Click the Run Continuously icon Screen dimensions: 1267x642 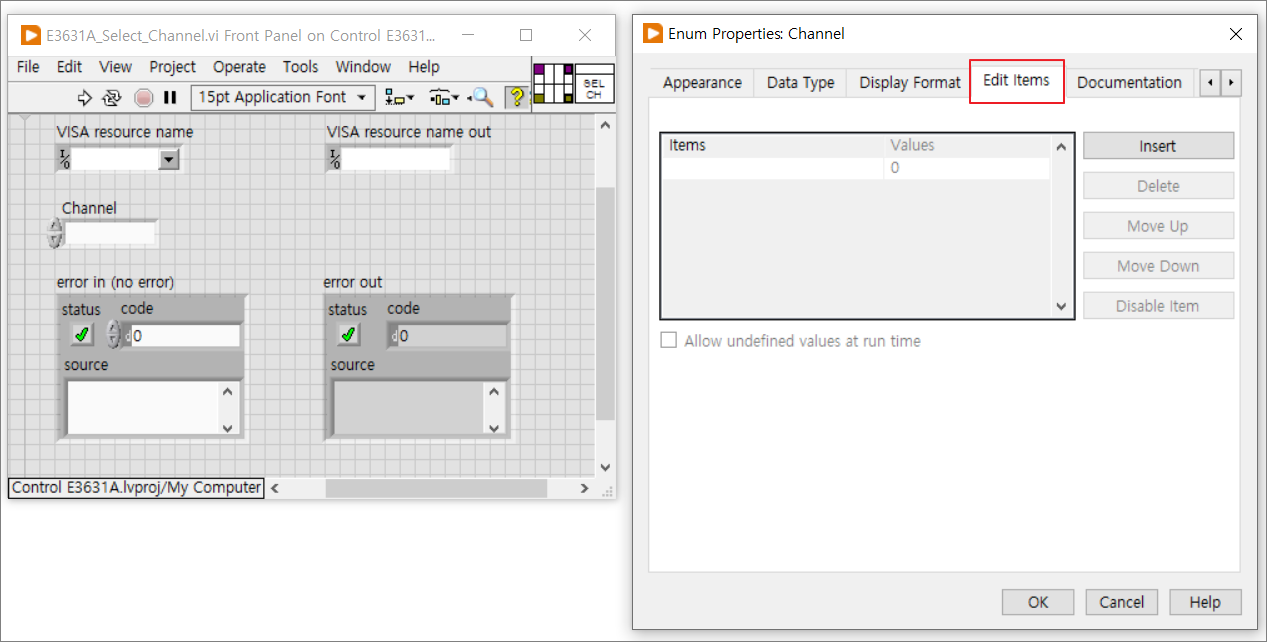pyautogui.click(x=112, y=97)
